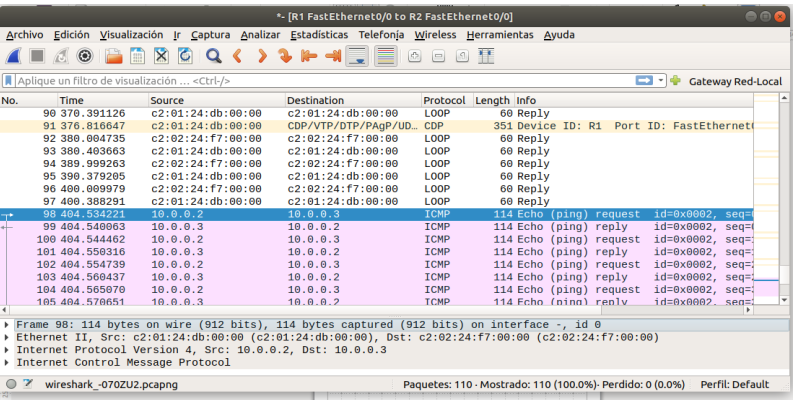Open the Visualización menu
Viewport: 793px width, 402px height.
coord(131,35)
